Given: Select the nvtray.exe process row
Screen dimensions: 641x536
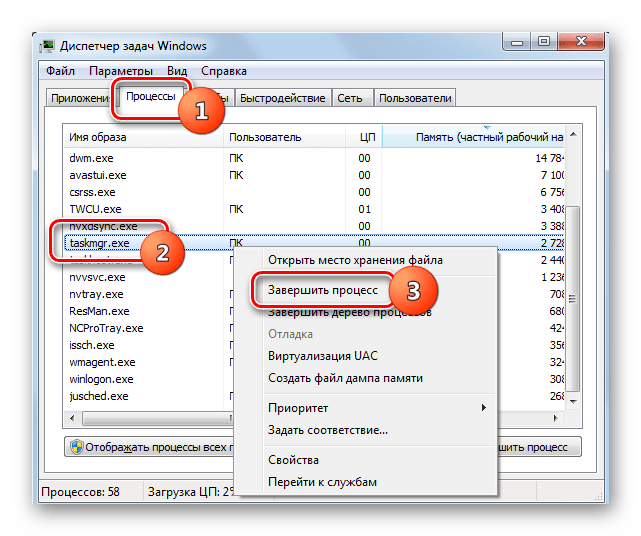Looking at the screenshot, I should tap(149, 294).
